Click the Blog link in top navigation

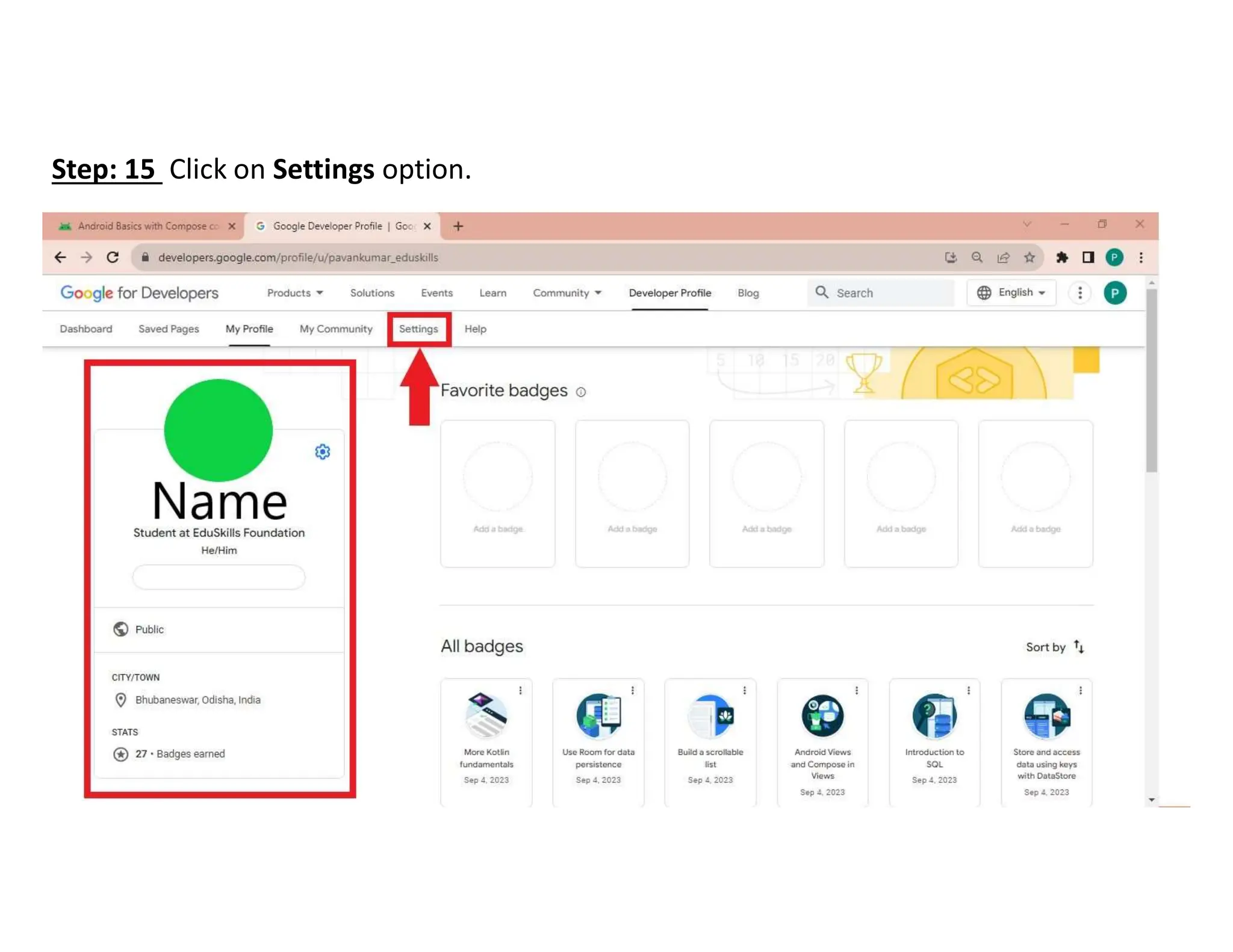(748, 293)
